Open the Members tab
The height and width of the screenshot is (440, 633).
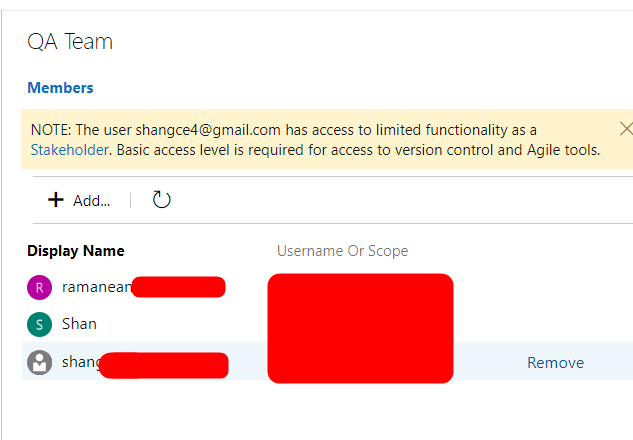[60, 88]
